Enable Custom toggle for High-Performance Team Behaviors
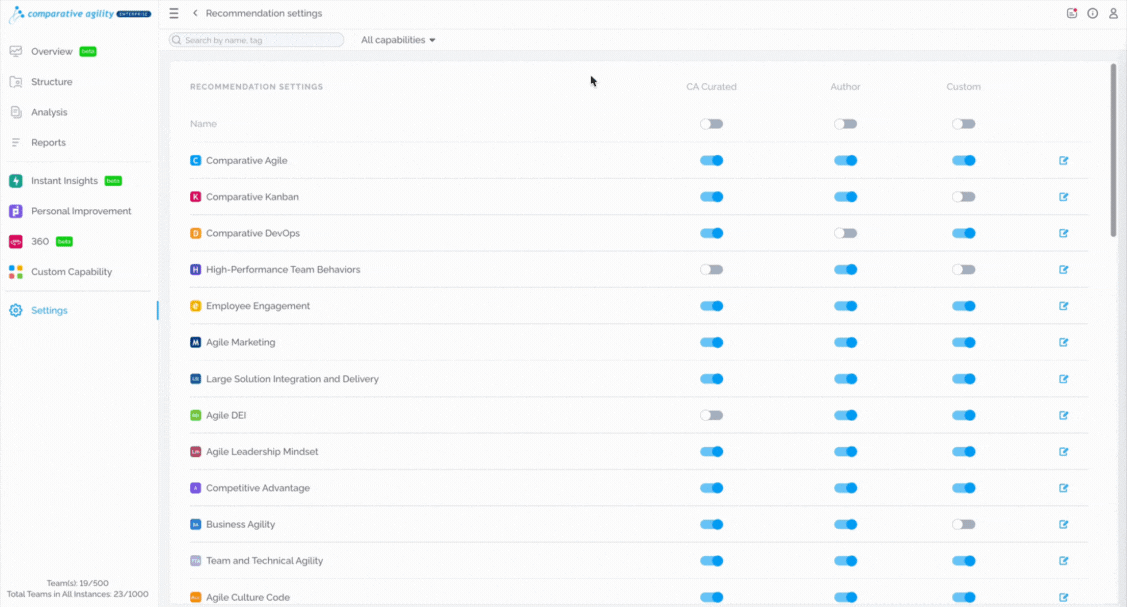This screenshot has height=607, width=1127. (964, 269)
